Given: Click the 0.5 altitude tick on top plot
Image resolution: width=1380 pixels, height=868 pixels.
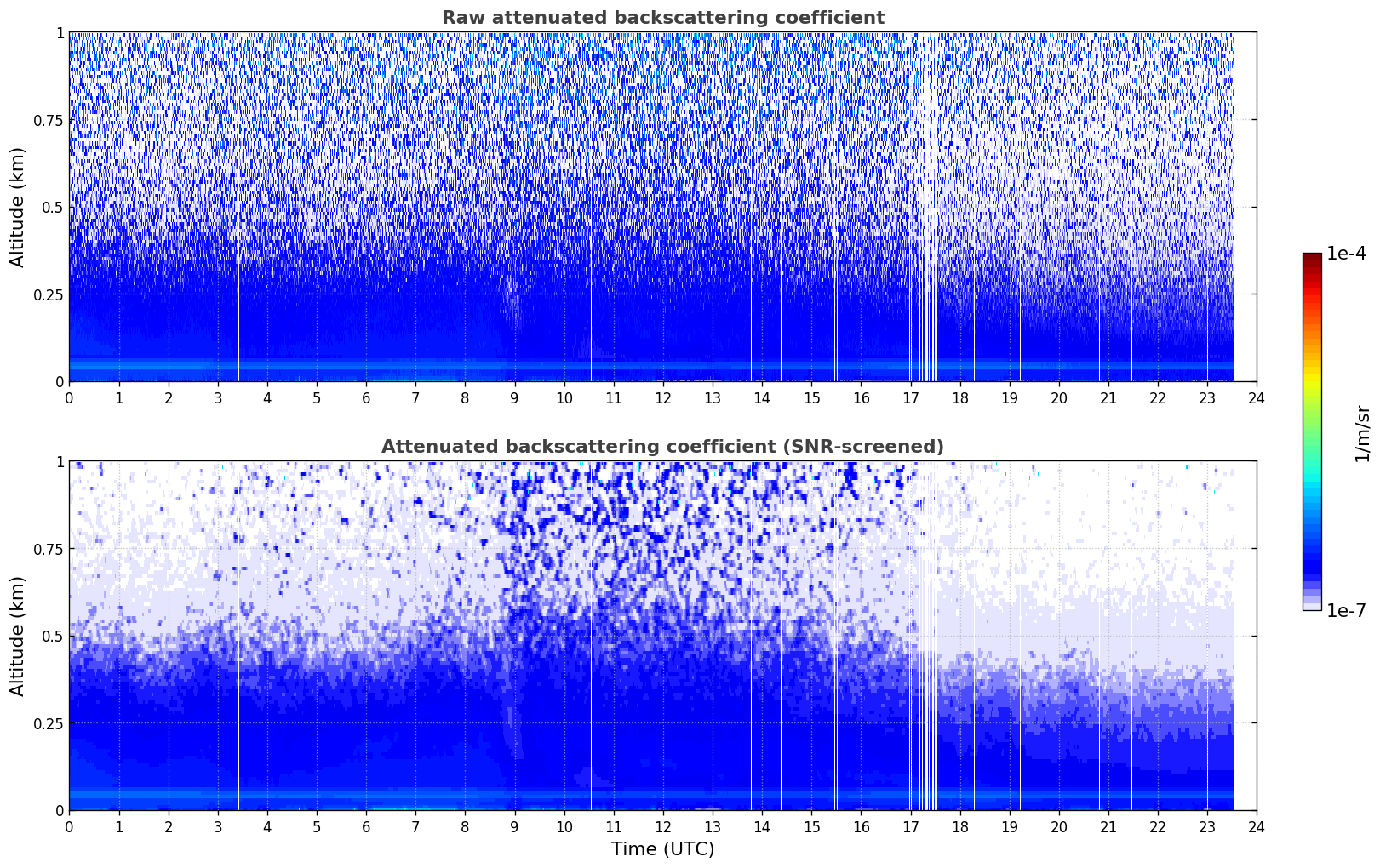Looking at the screenshot, I should click(49, 207).
